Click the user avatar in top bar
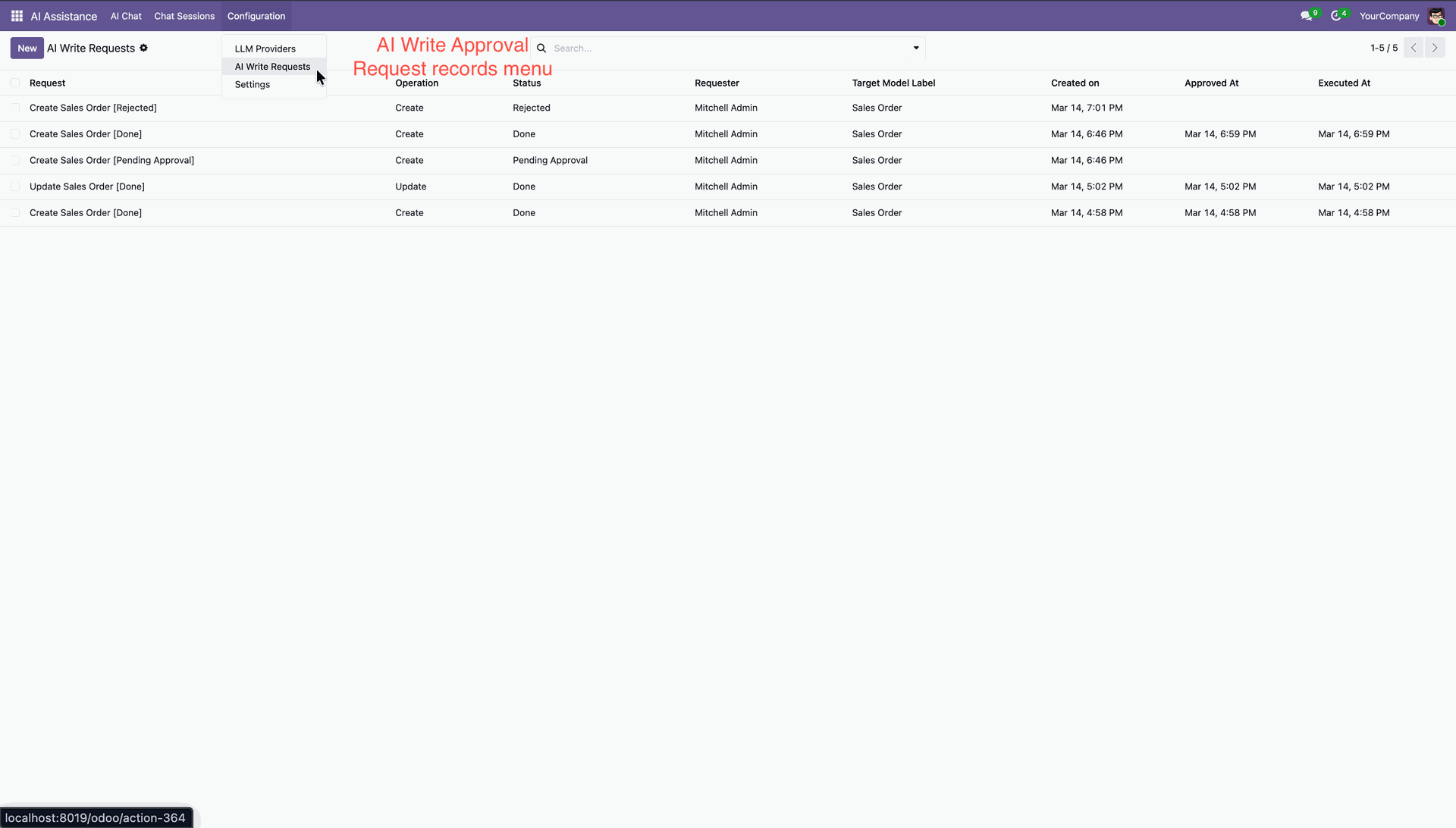The width and height of the screenshot is (1456, 828). 1436,16
